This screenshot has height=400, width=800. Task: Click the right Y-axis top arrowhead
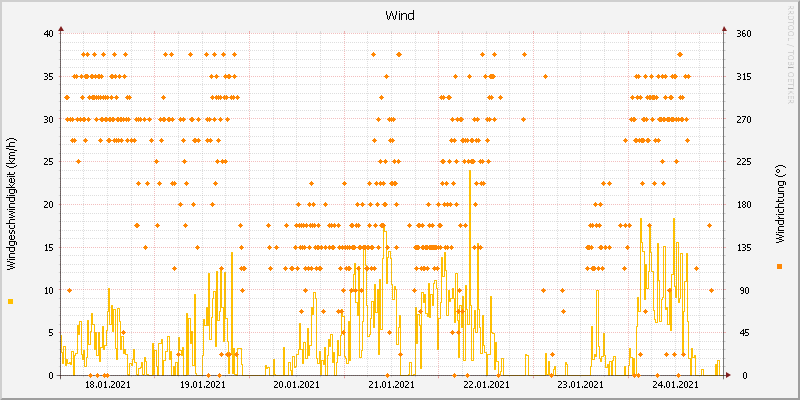[x=724, y=29]
